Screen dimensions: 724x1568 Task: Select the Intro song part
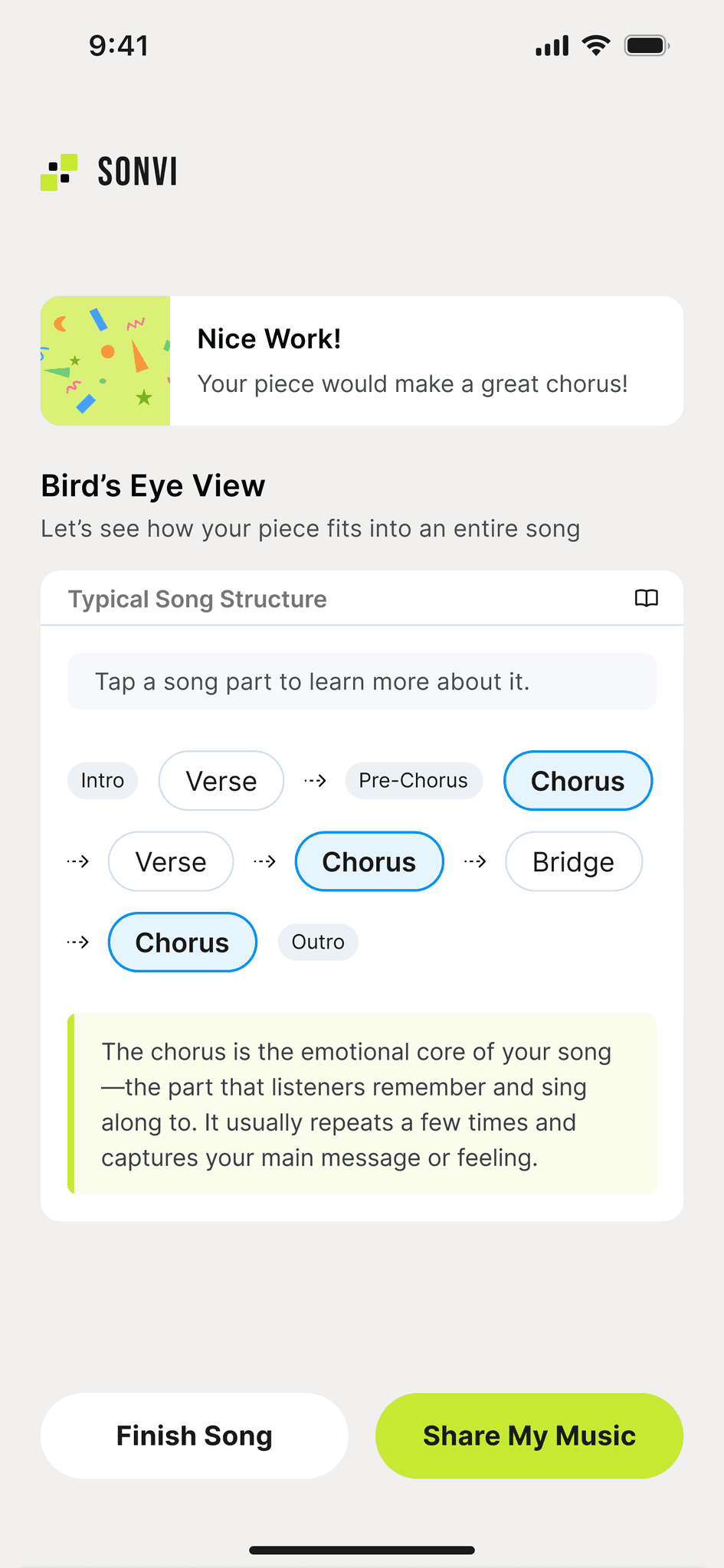[103, 781]
